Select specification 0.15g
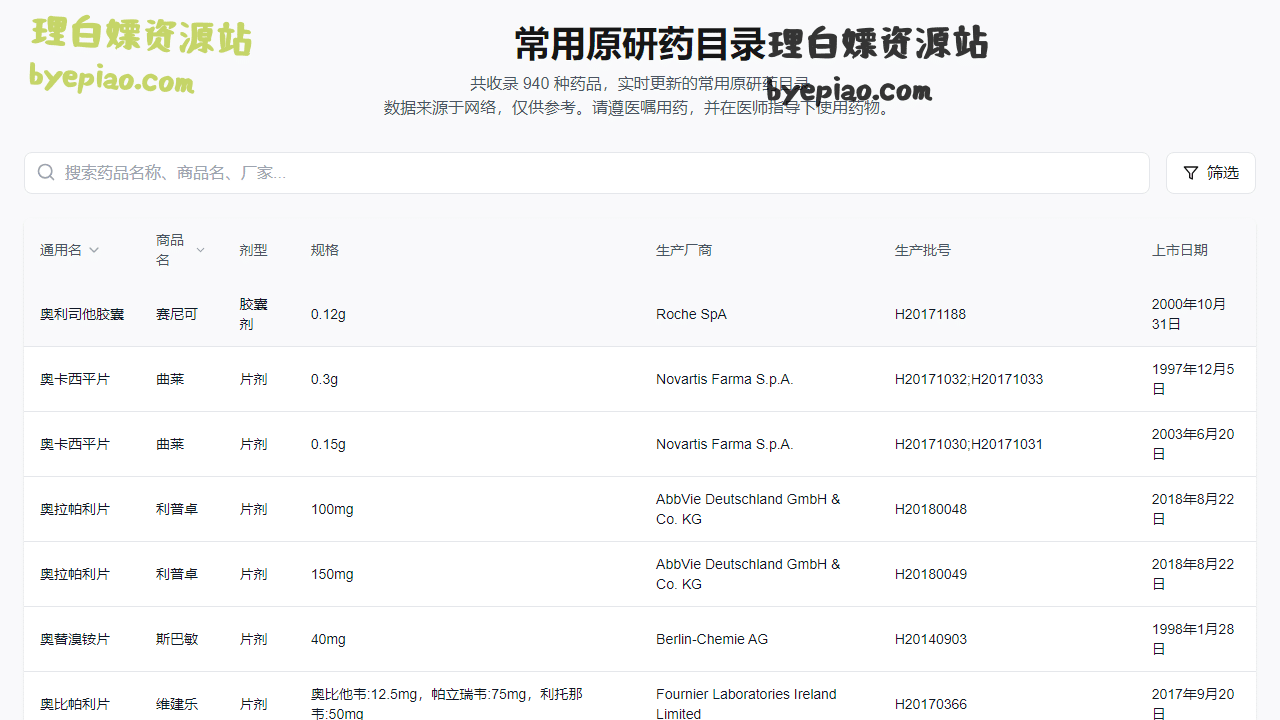The height and width of the screenshot is (720, 1280). (328, 444)
